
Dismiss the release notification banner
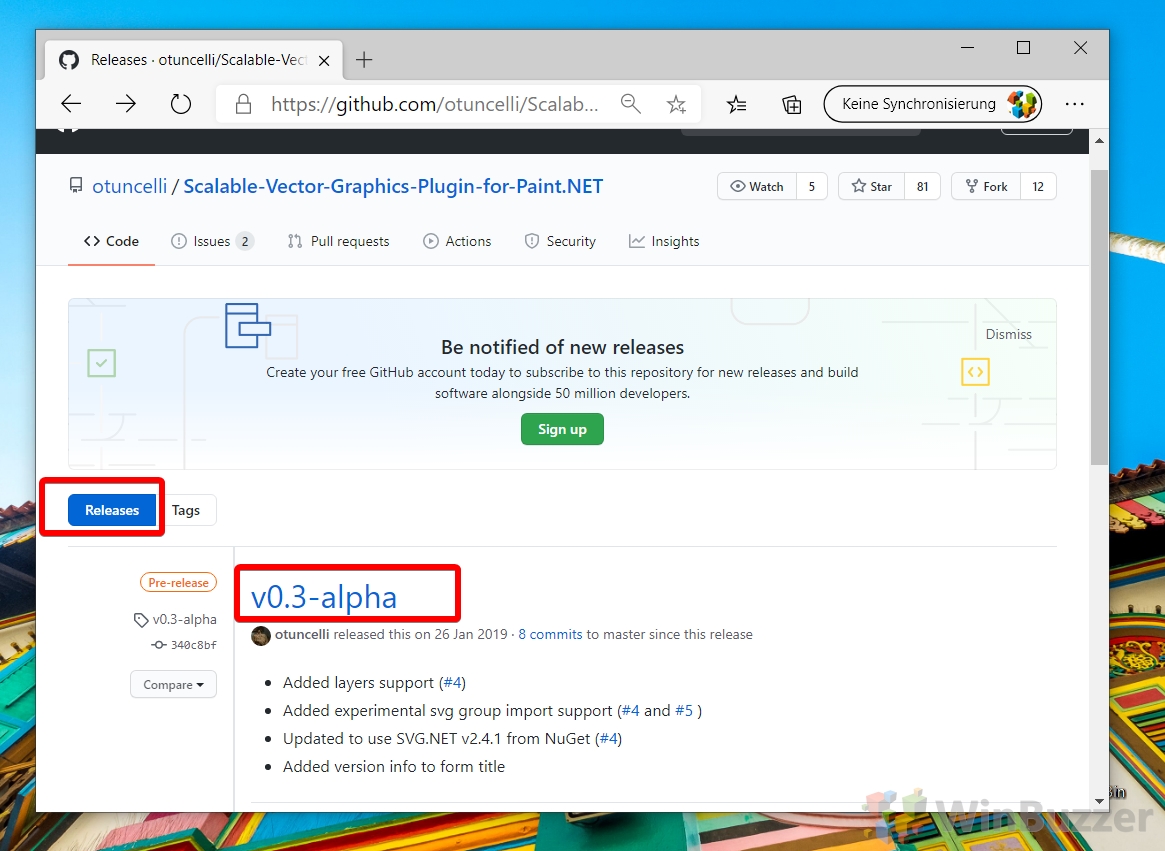(1008, 334)
